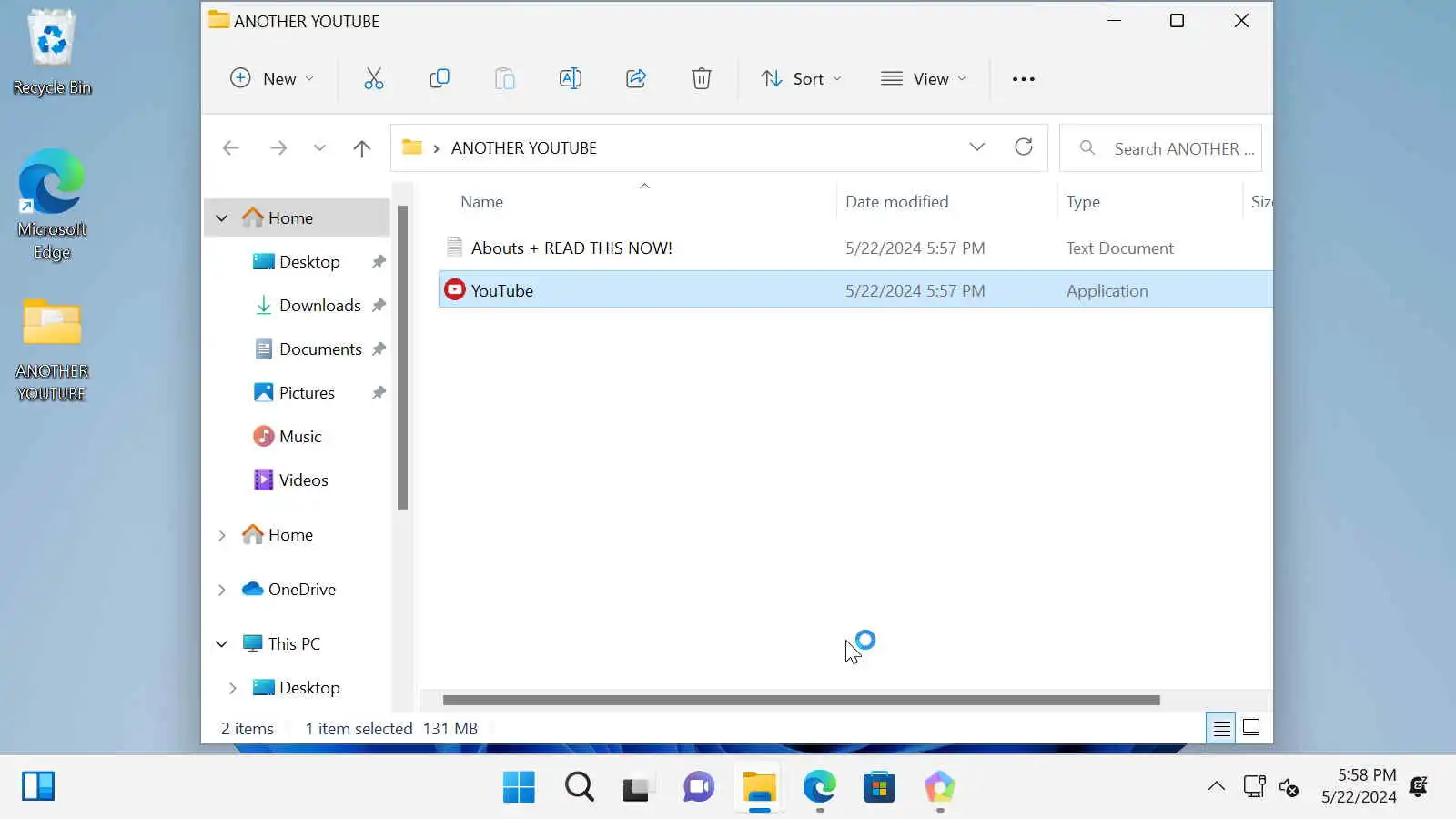Open network status tray icon
The height and width of the screenshot is (819, 1456).
(1254, 786)
